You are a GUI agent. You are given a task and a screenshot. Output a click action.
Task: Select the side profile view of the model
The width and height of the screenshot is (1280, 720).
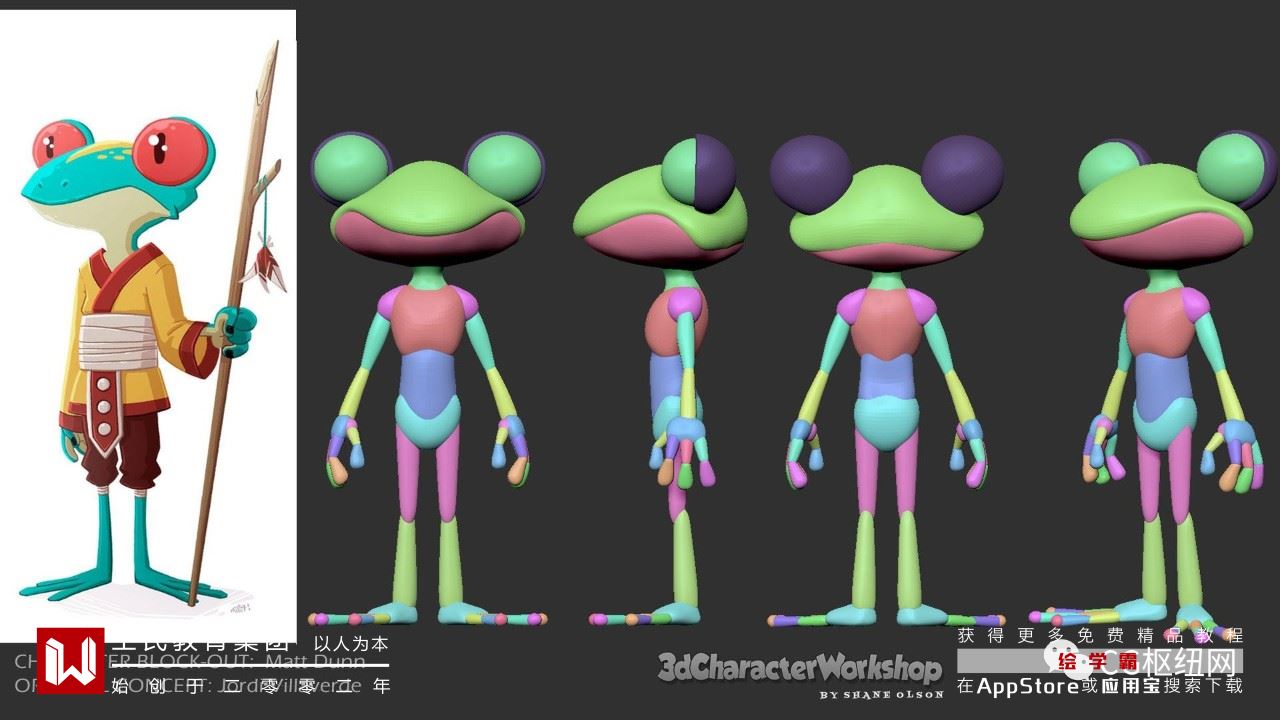point(660,379)
